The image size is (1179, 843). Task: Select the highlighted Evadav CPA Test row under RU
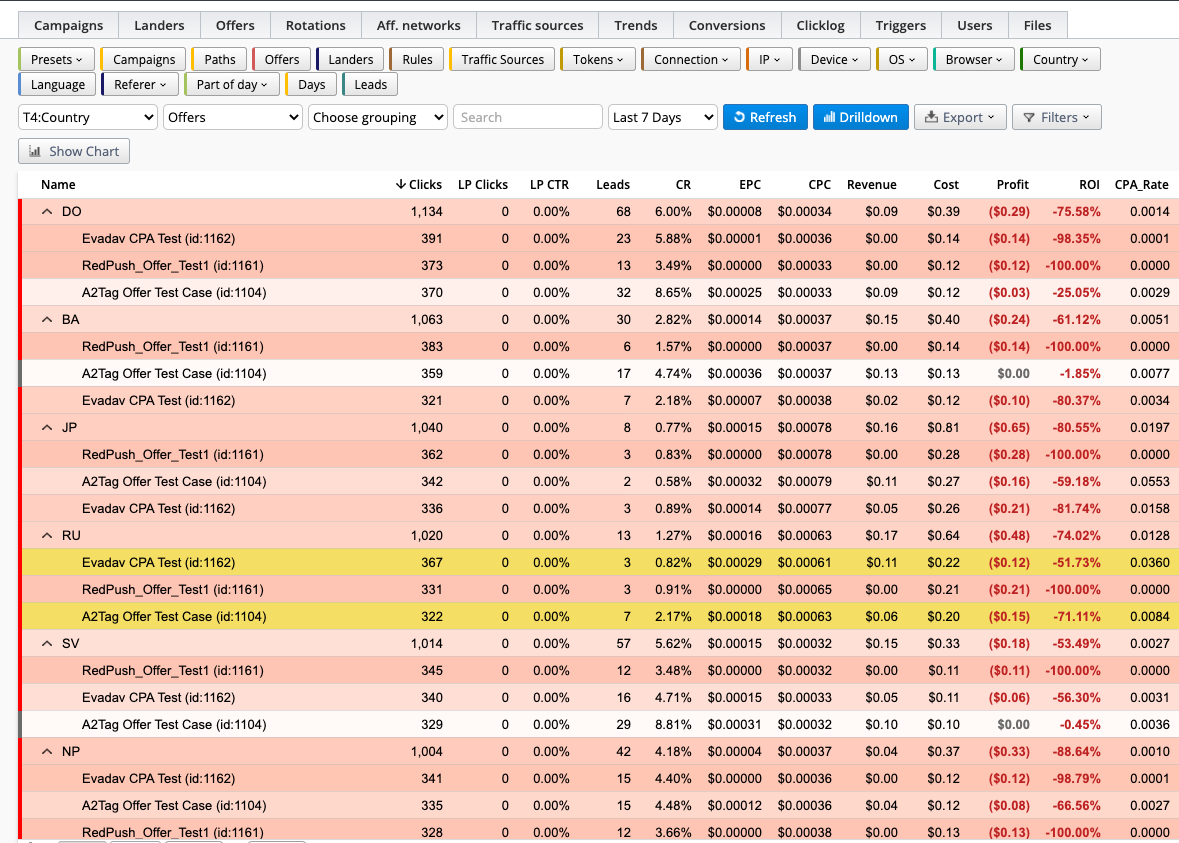click(x=599, y=563)
